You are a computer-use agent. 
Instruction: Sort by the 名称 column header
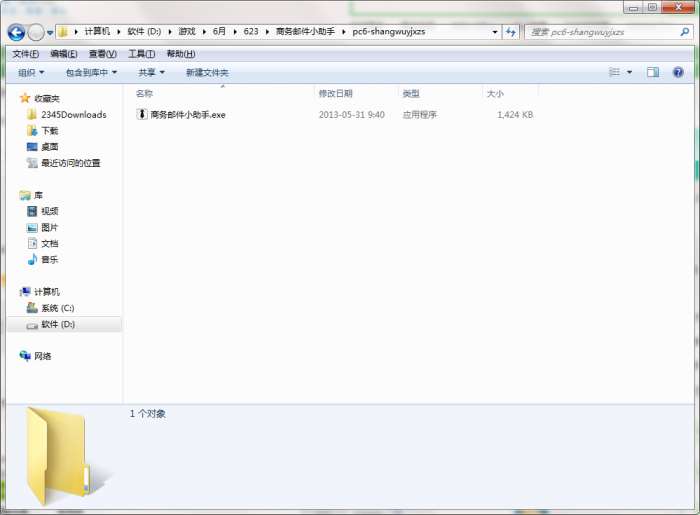[144, 93]
